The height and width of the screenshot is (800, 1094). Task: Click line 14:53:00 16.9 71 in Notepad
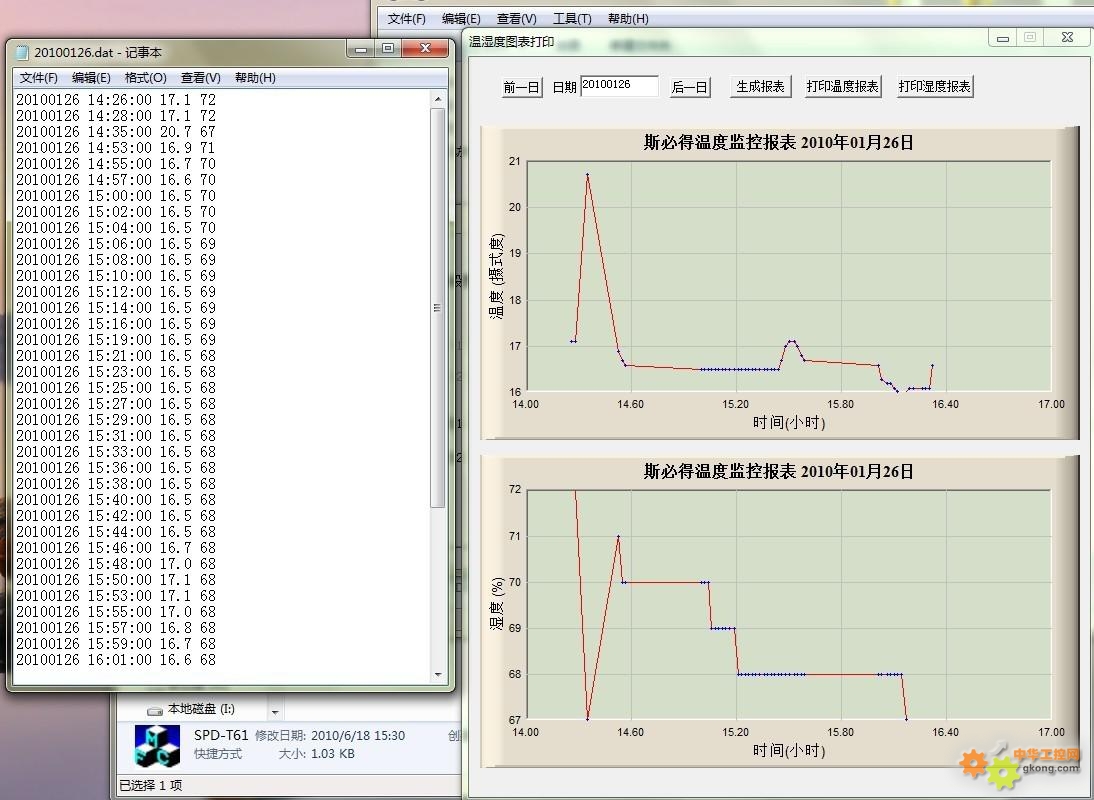[116, 148]
